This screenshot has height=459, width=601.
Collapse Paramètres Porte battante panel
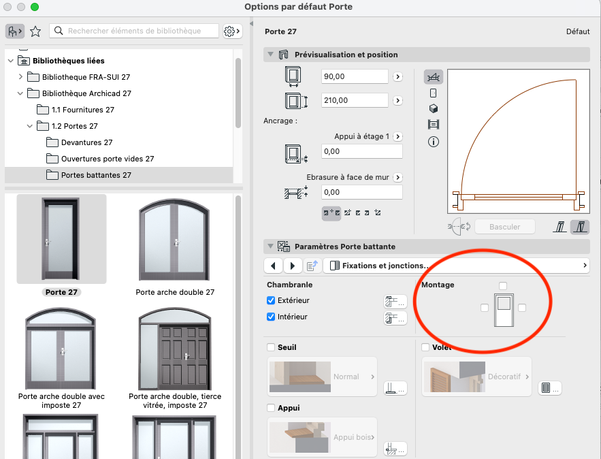coord(271,246)
